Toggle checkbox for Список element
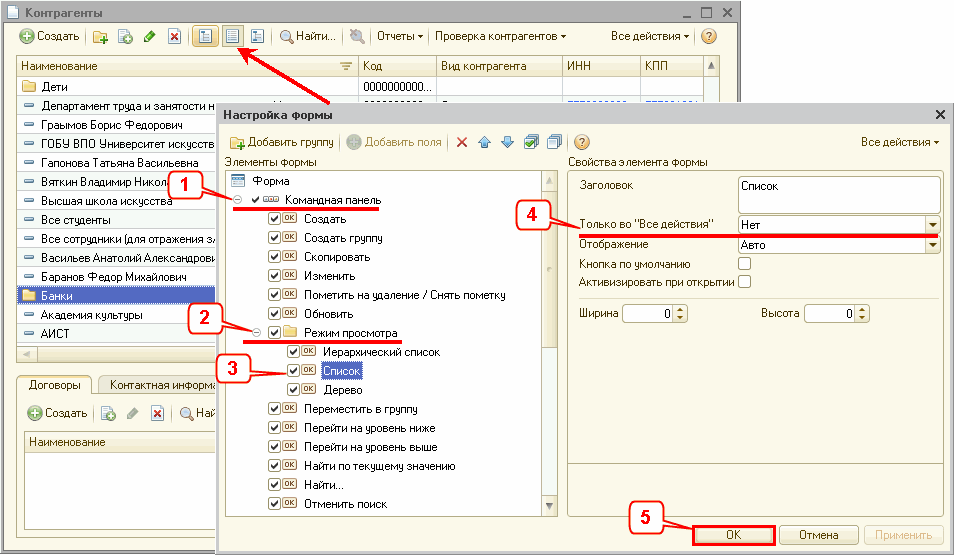The width and height of the screenshot is (954, 555). tap(293, 370)
